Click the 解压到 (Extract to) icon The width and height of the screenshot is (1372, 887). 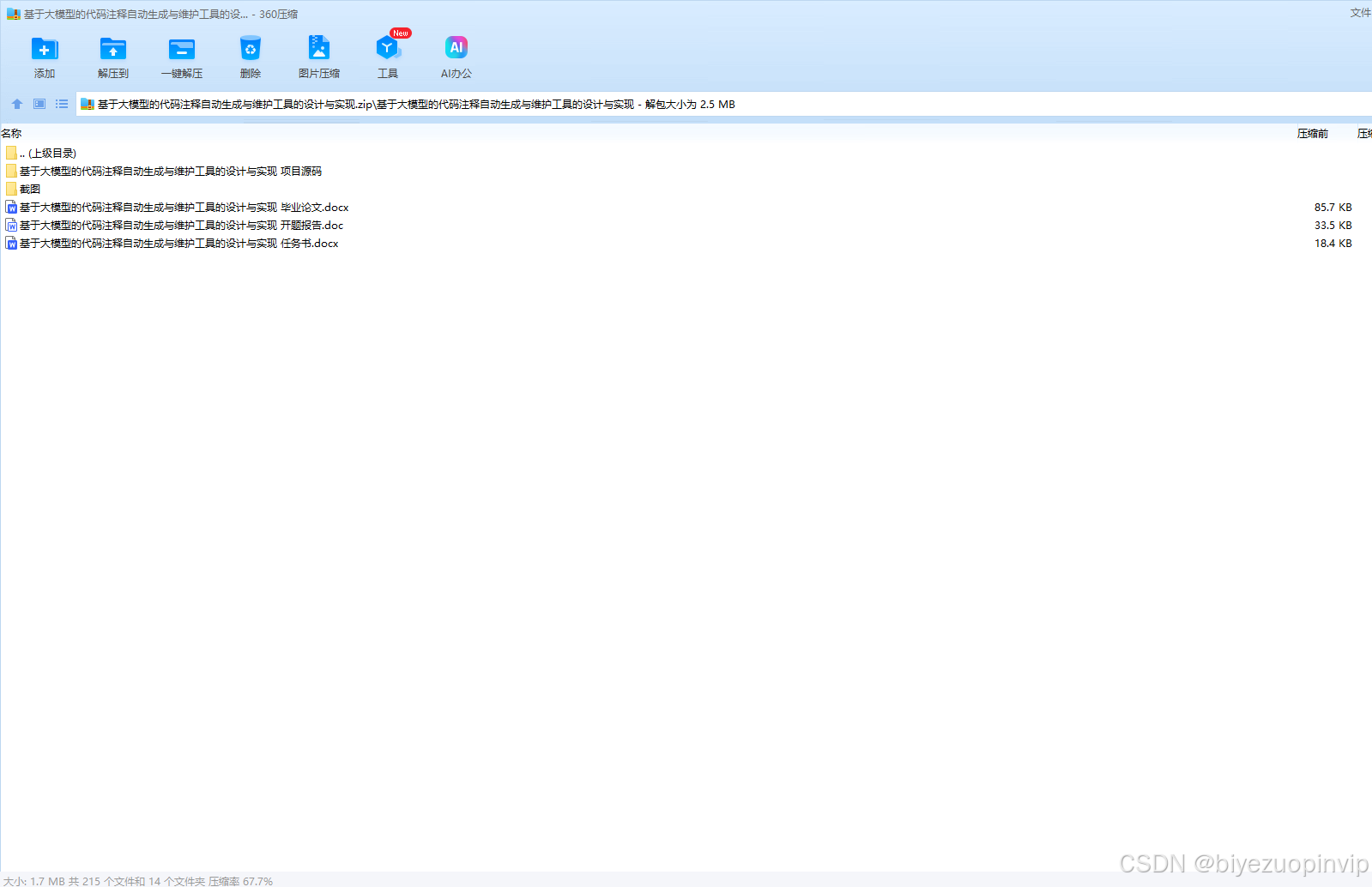click(113, 49)
